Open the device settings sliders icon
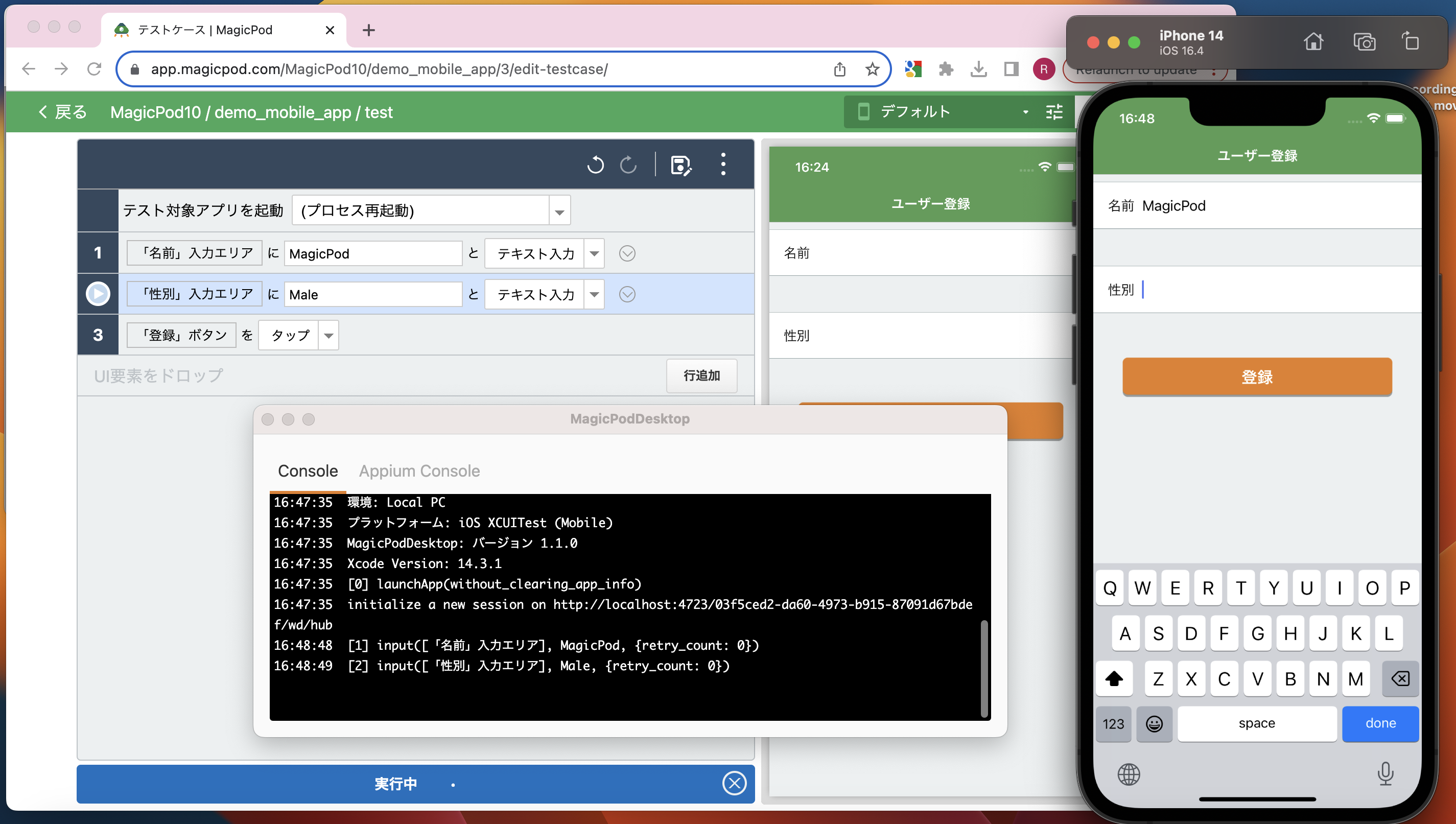Image resolution: width=1456 pixels, height=824 pixels. pos(1054,112)
